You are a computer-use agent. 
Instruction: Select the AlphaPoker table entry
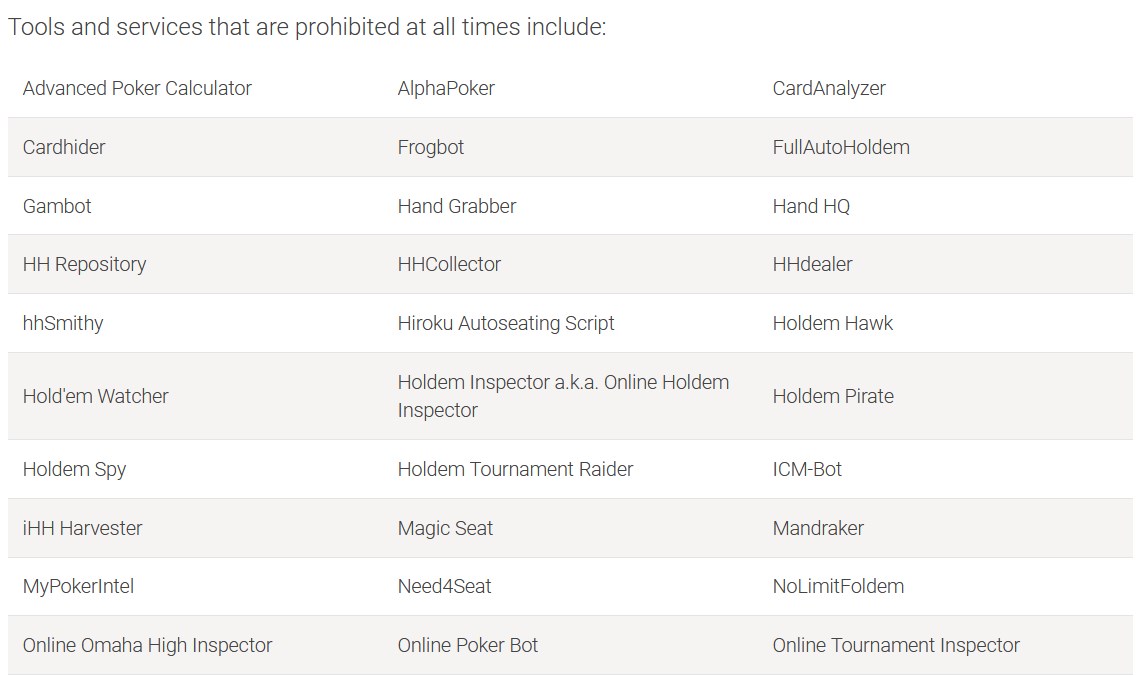(446, 88)
